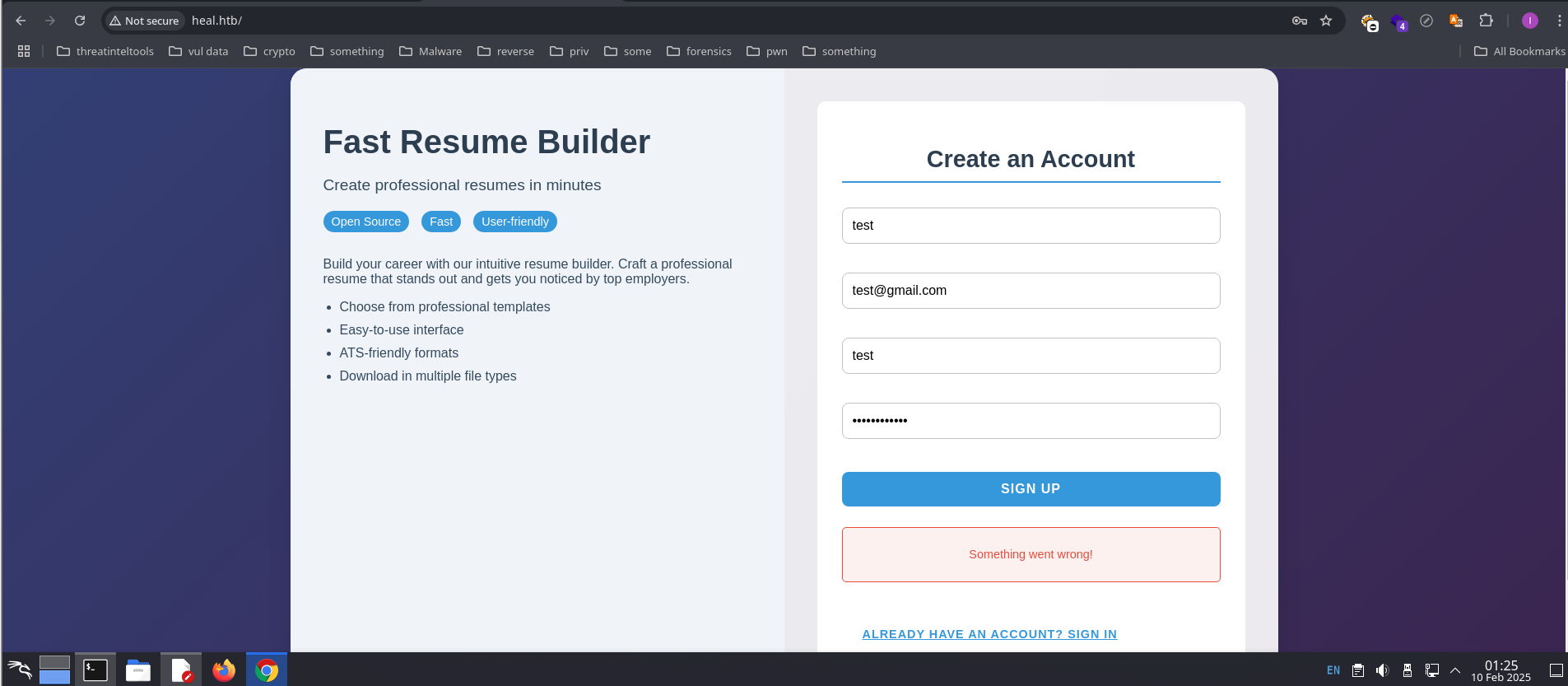Open the Chrome extensions puzzle icon
This screenshot has width=1568, height=686.
click(x=1486, y=21)
